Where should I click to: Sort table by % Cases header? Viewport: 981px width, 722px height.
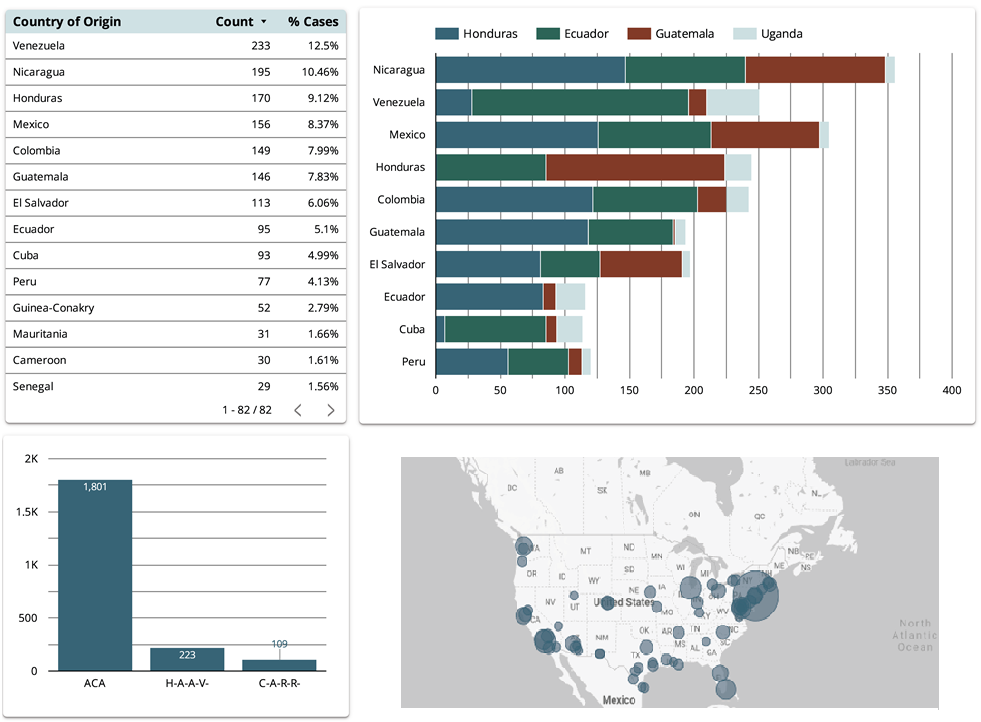coord(313,21)
